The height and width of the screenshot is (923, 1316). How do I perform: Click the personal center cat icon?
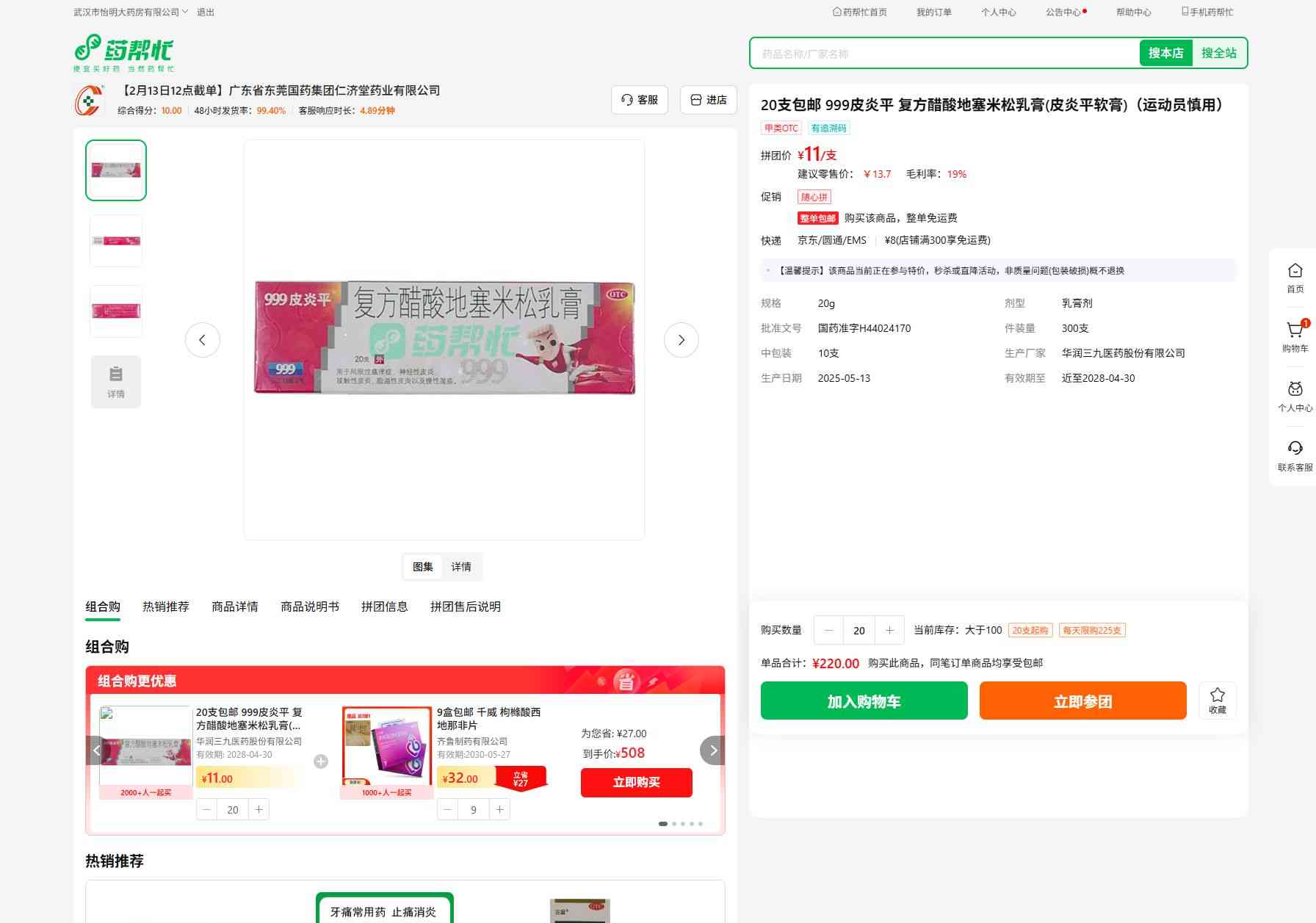1295,390
